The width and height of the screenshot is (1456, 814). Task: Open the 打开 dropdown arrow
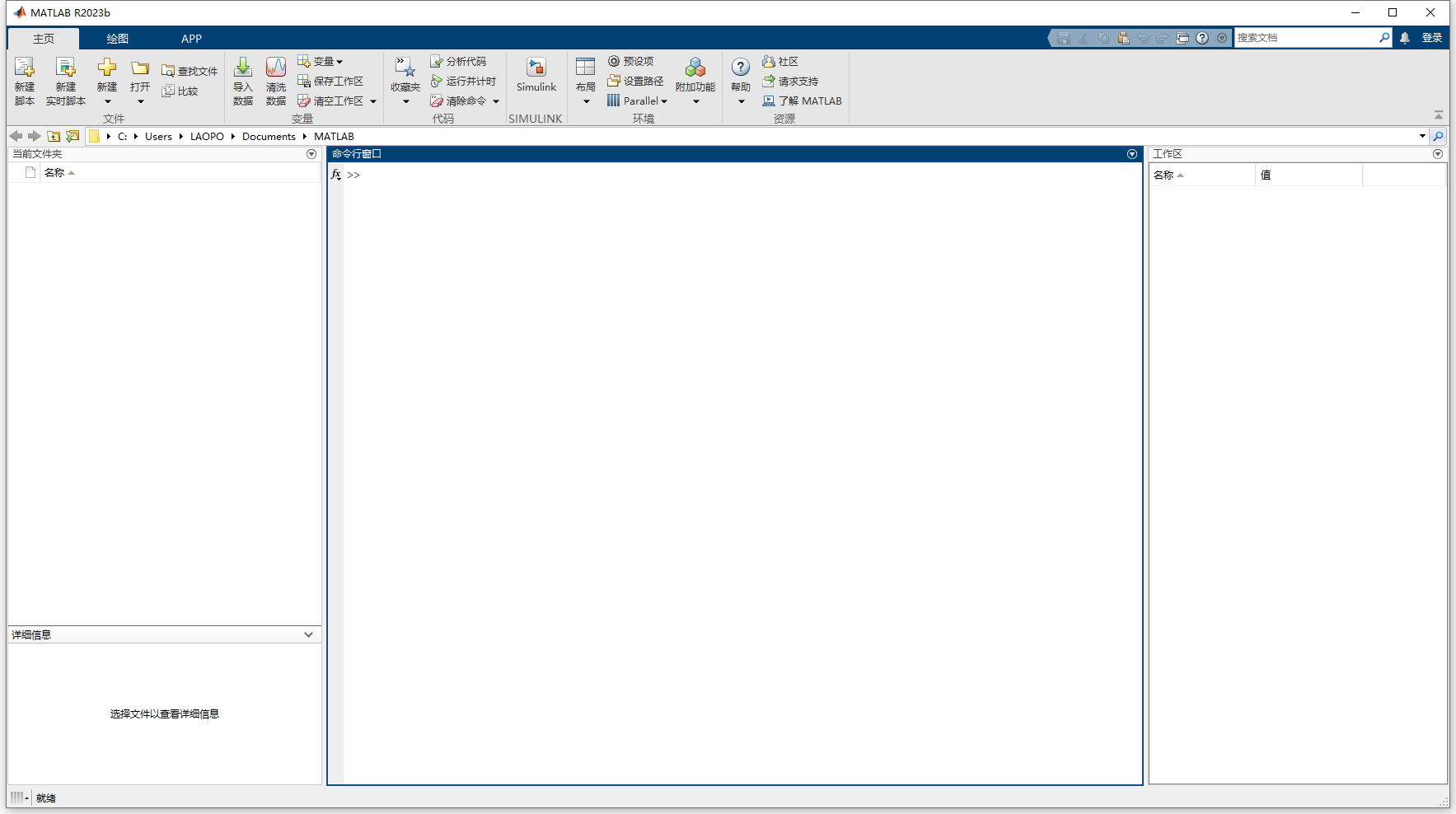click(x=140, y=101)
